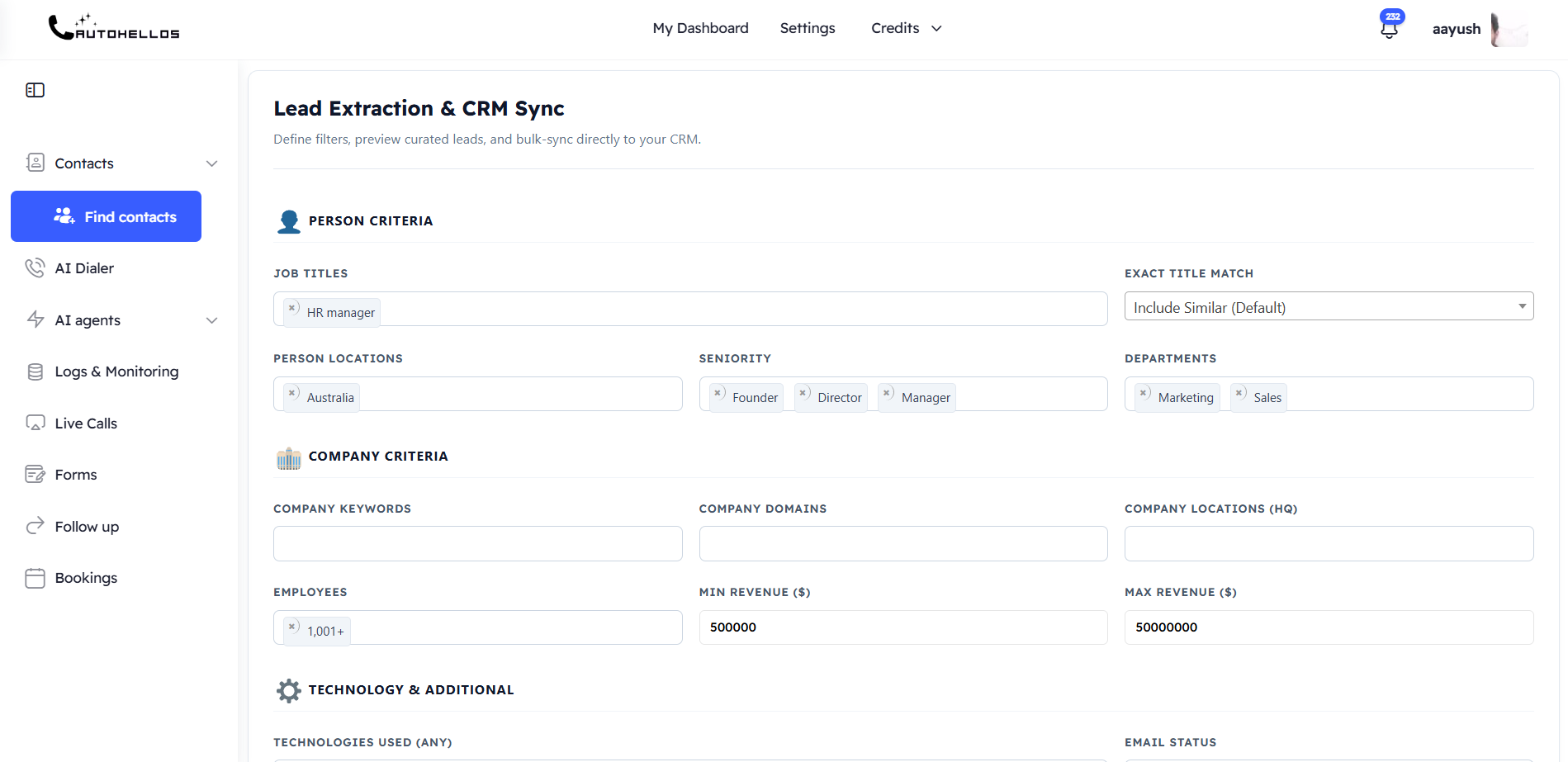Click the Company Criteria building icon
Image resolution: width=1568 pixels, height=762 pixels.
click(289, 457)
